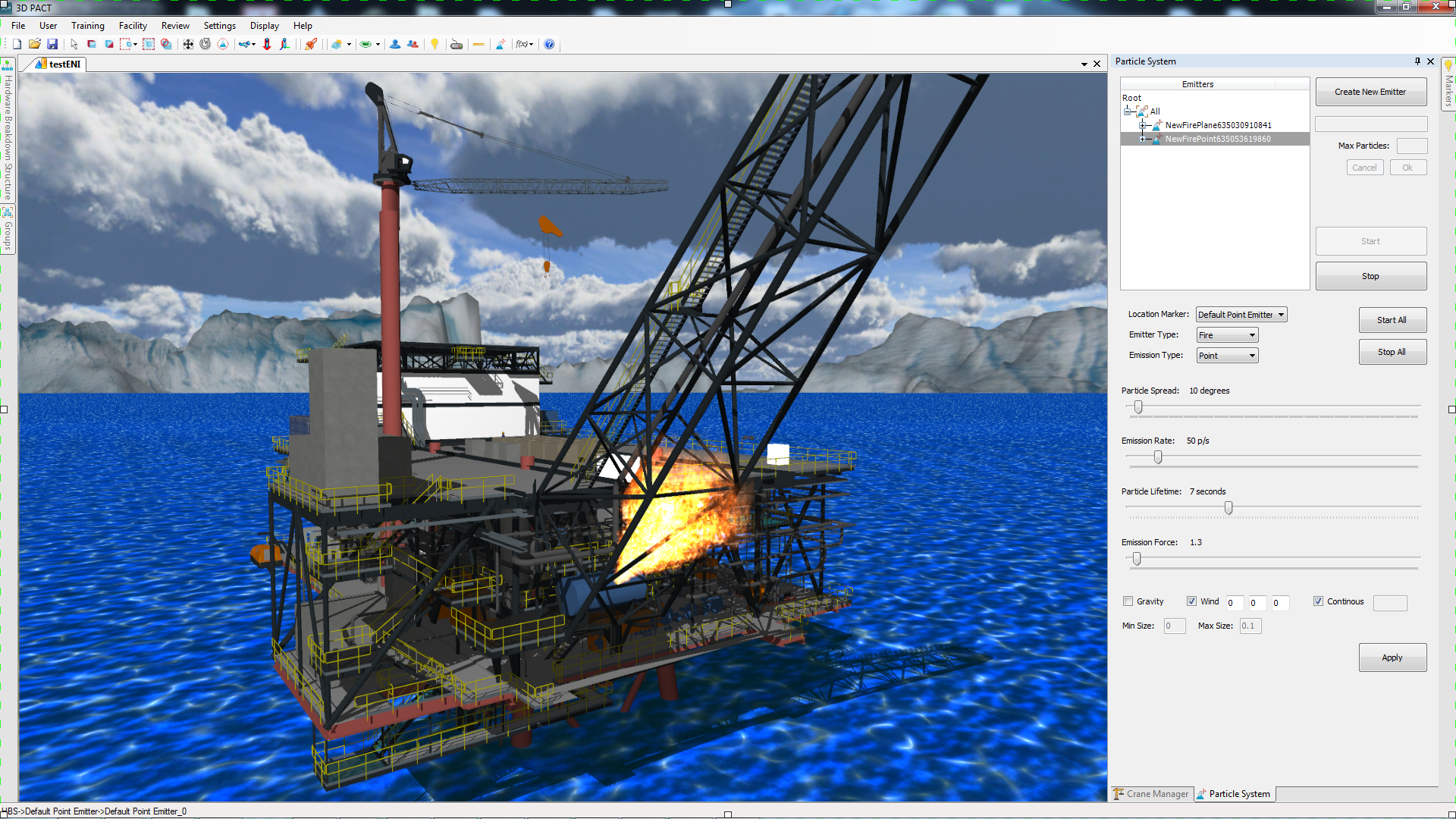
Task: Click the Save floppy disk icon
Action: pos(52,44)
